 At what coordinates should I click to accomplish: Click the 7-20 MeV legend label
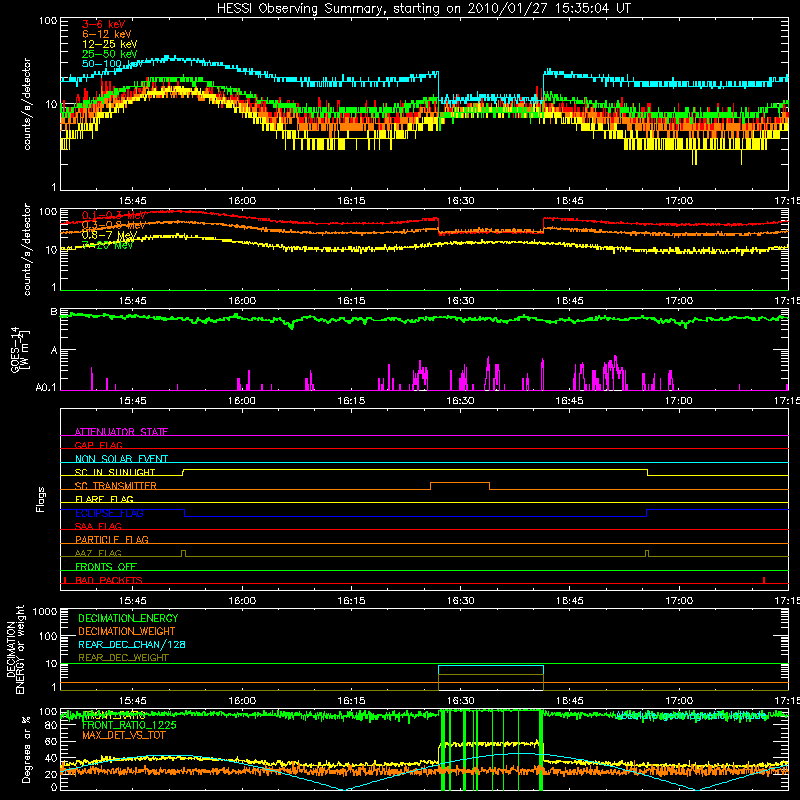coord(108,245)
